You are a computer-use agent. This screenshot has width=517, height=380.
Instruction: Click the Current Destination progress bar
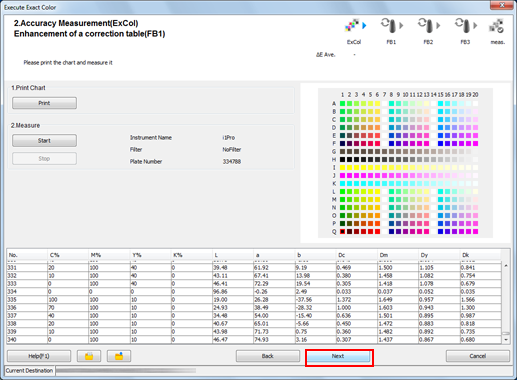[x=126, y=371]
